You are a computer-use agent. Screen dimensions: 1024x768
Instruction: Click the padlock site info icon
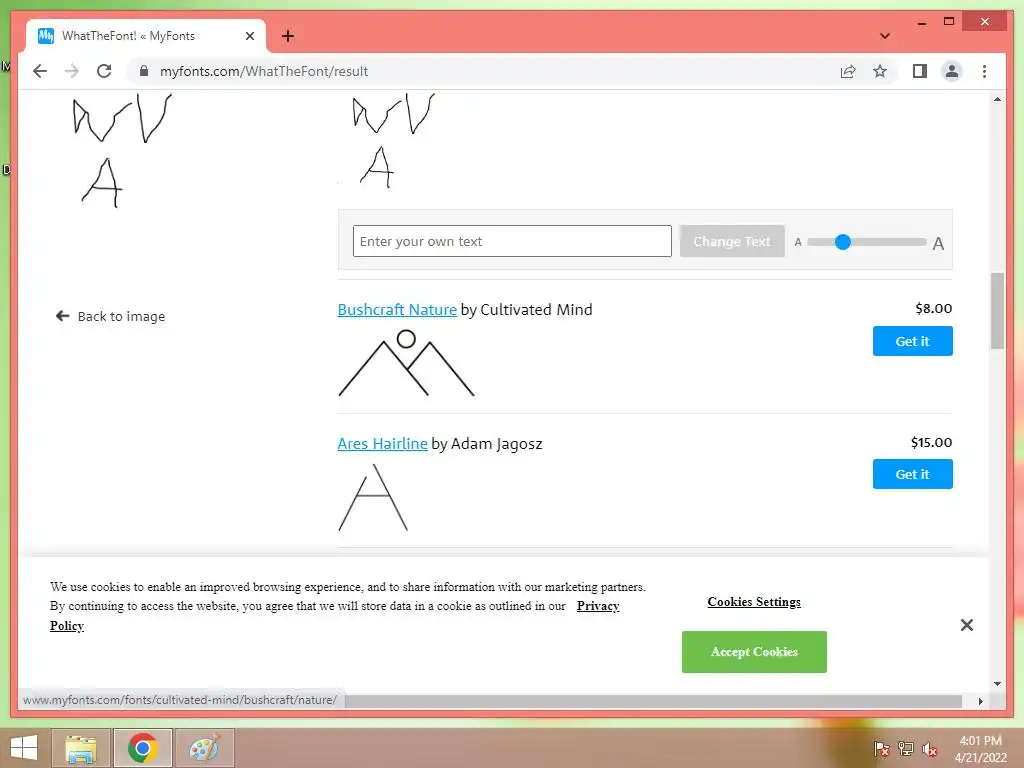(144, 71)
